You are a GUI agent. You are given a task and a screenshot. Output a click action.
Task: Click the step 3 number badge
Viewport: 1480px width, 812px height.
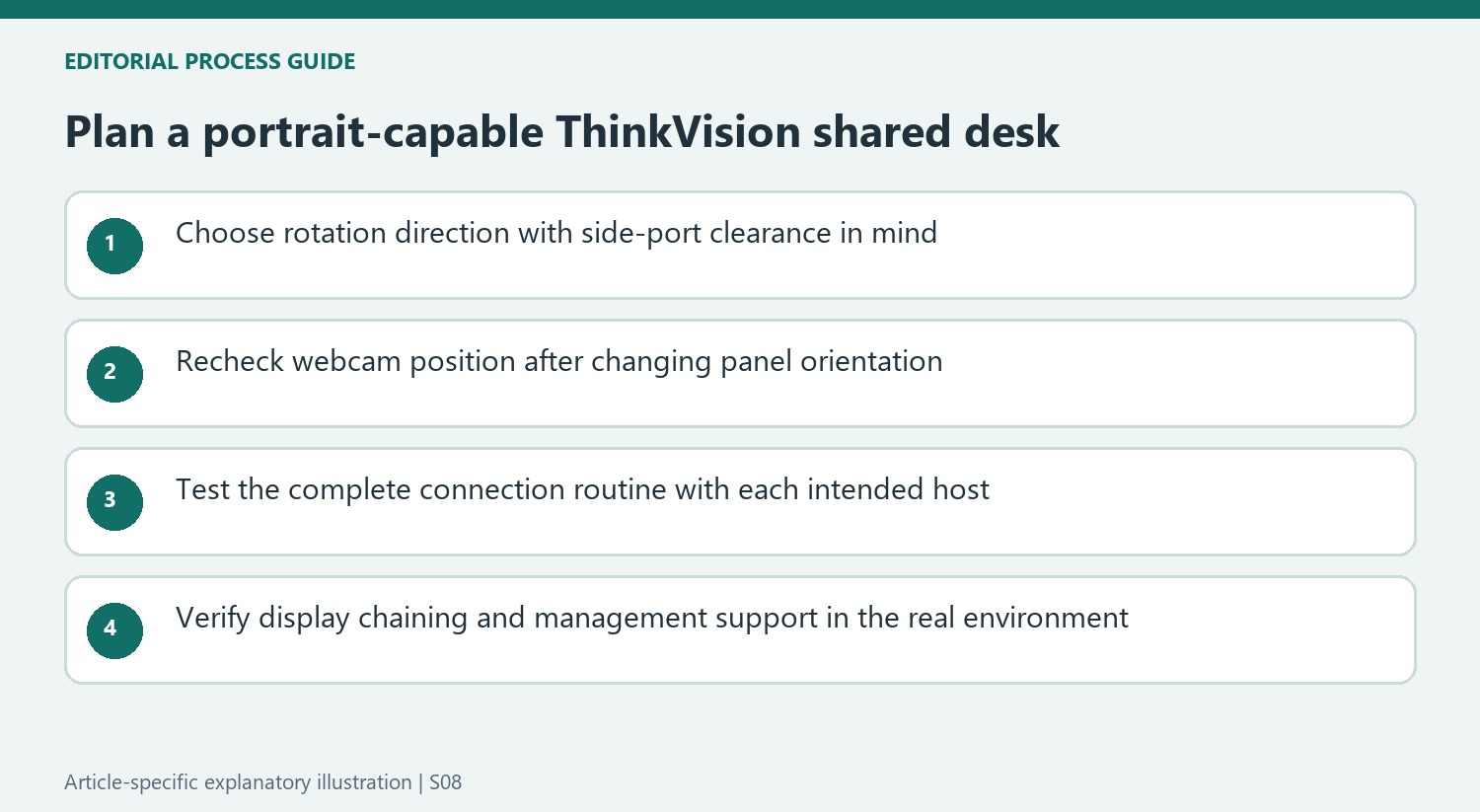point(114,502)
